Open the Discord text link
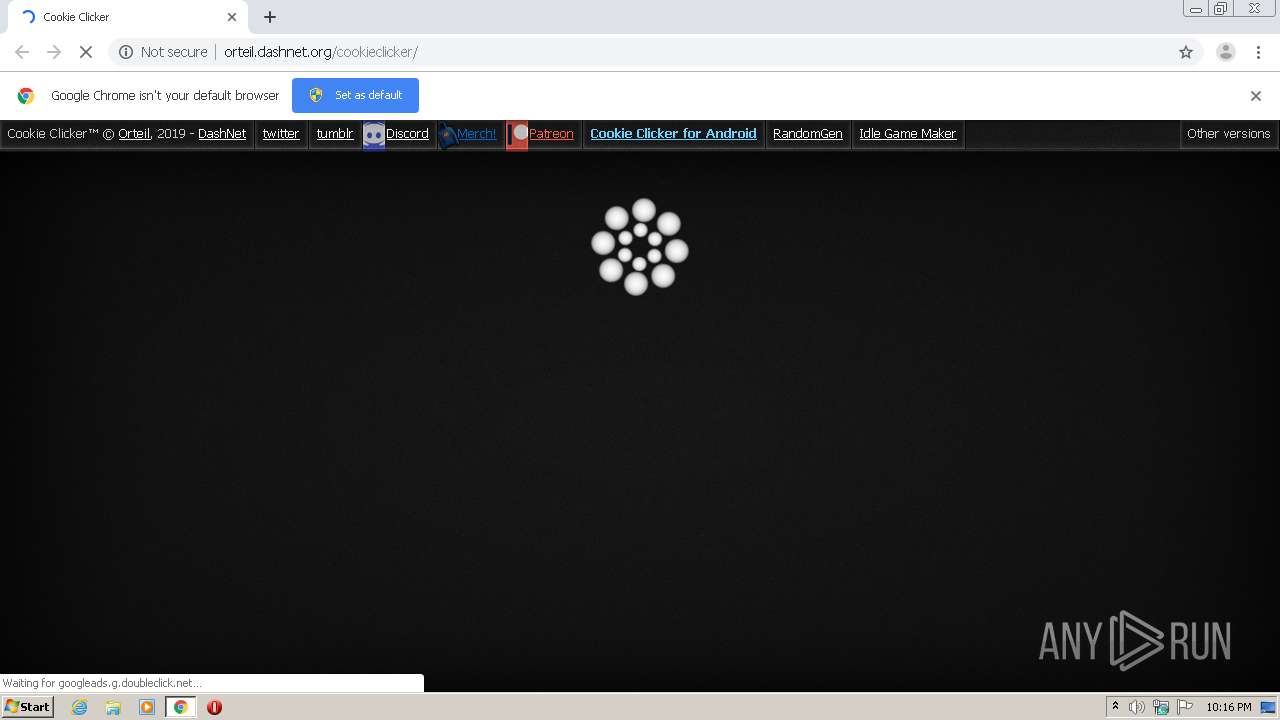The image size is (1280, 720). tap(408, 134)
